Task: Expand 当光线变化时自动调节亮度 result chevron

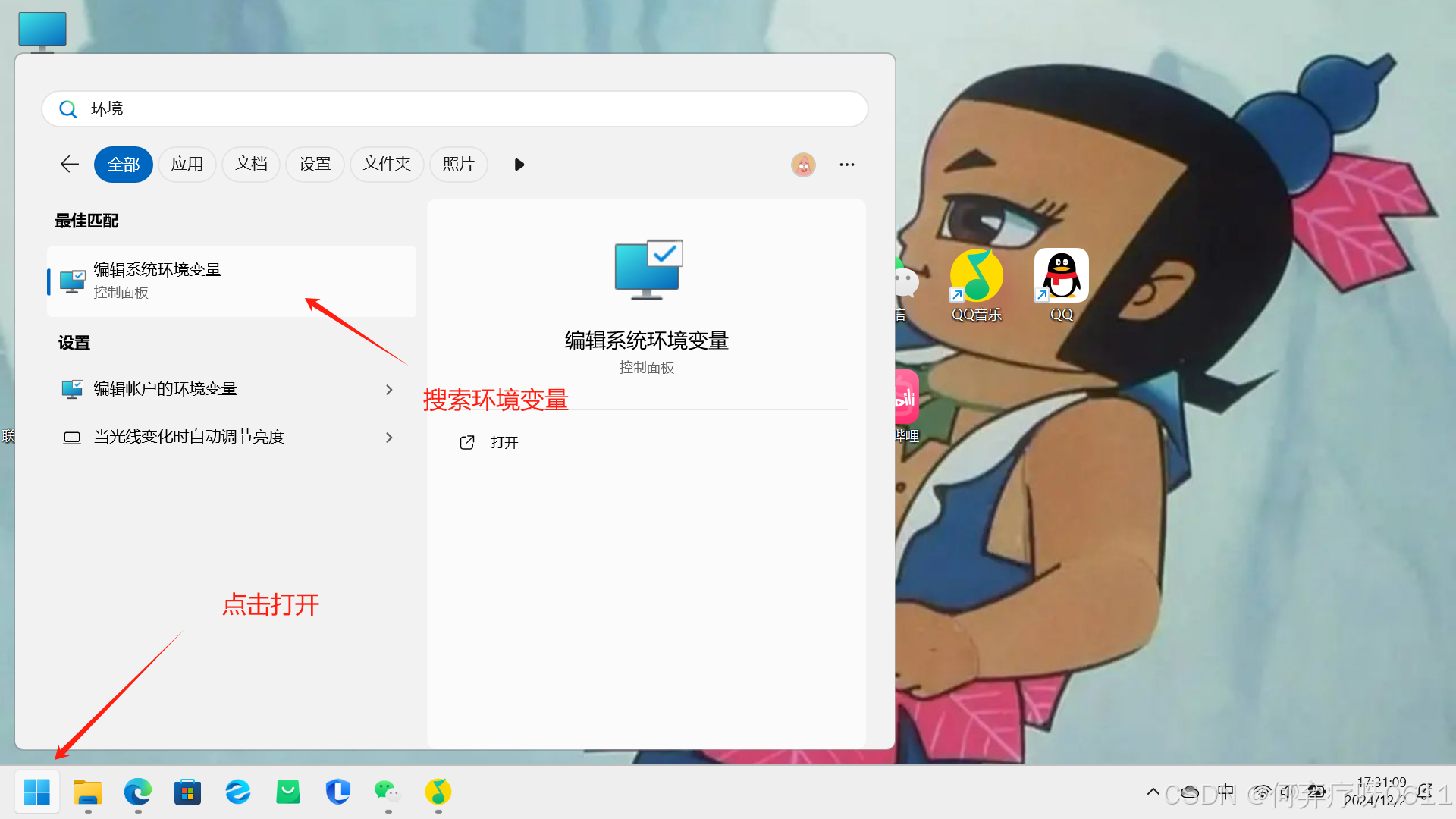Action: coord(389,438)
